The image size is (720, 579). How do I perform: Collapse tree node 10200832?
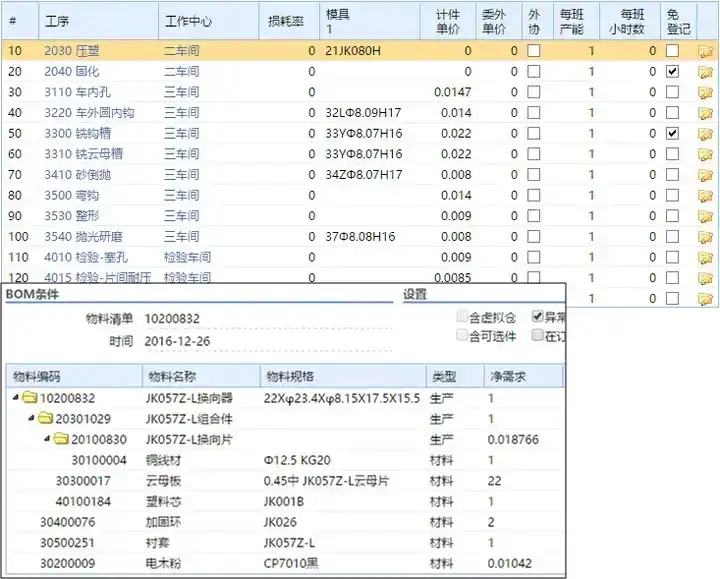(16, 397)
